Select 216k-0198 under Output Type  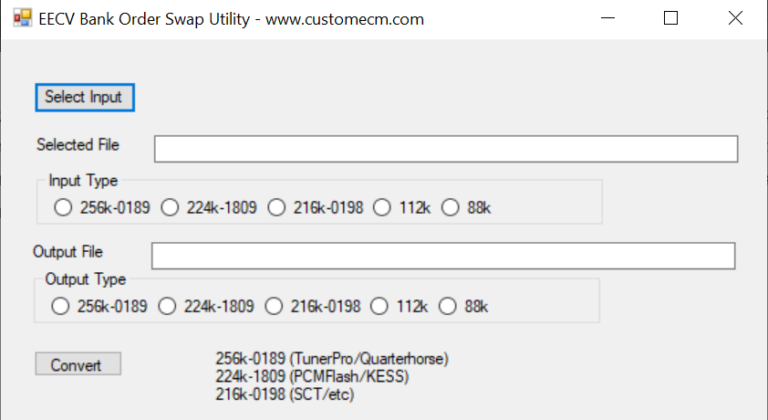click(275, 306)
